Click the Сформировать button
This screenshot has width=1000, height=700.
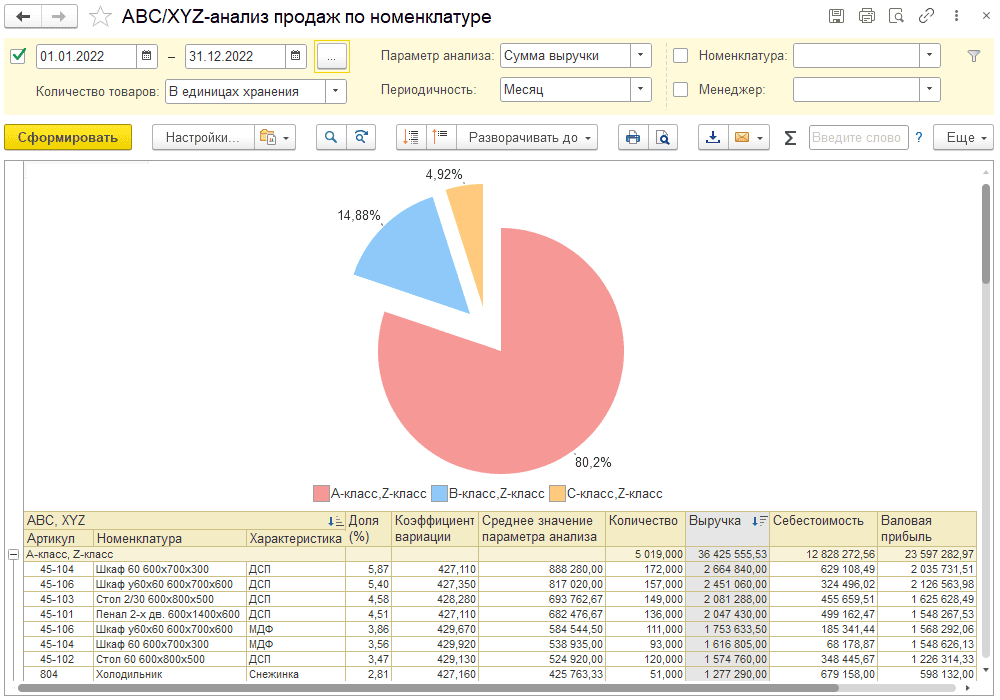(68, 137)
